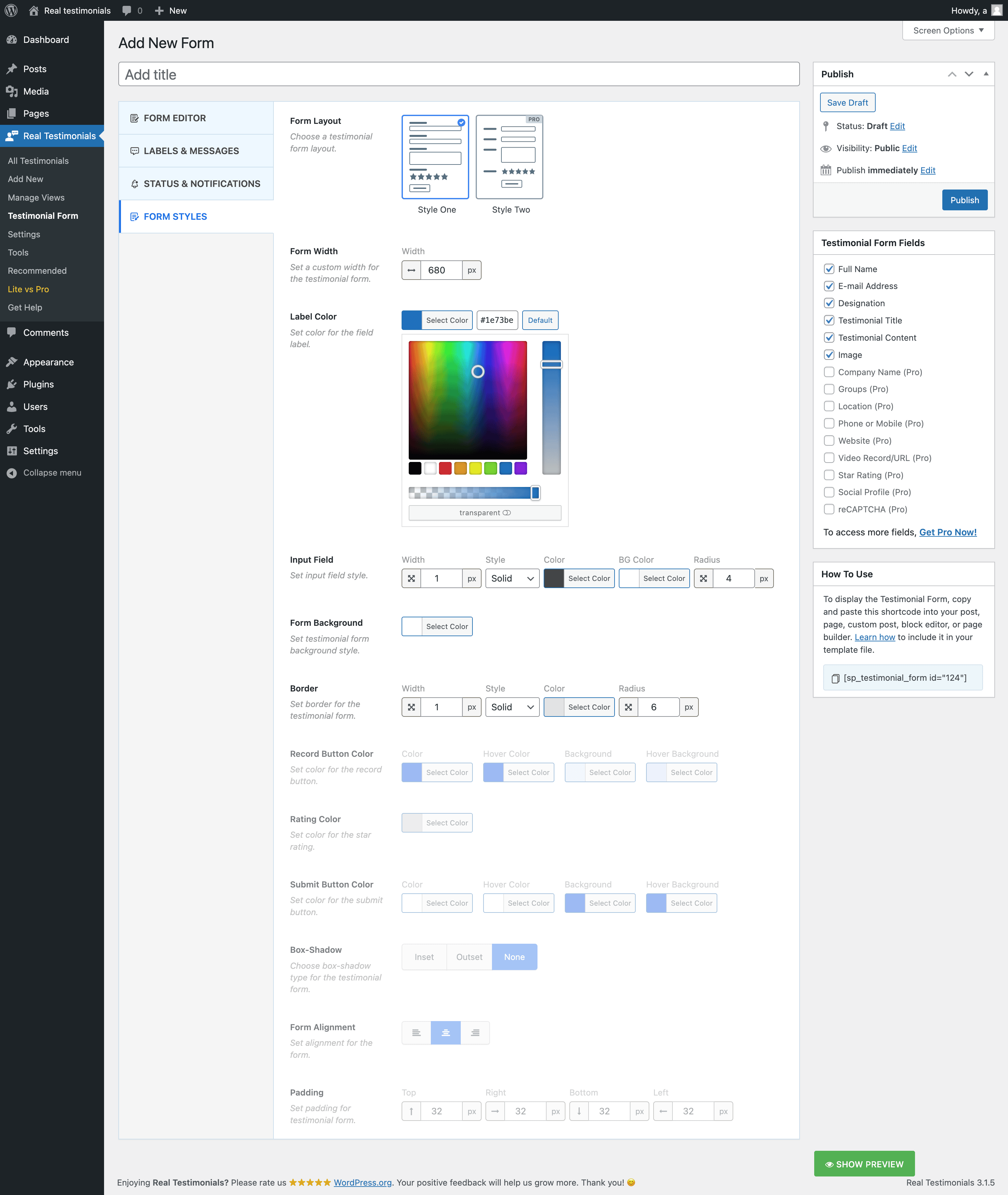Image resolution: width=1008 pixels, height=1195 pixels.
Task: Uncheck the Full Name field checkbox
Action: tap(829, 269)
